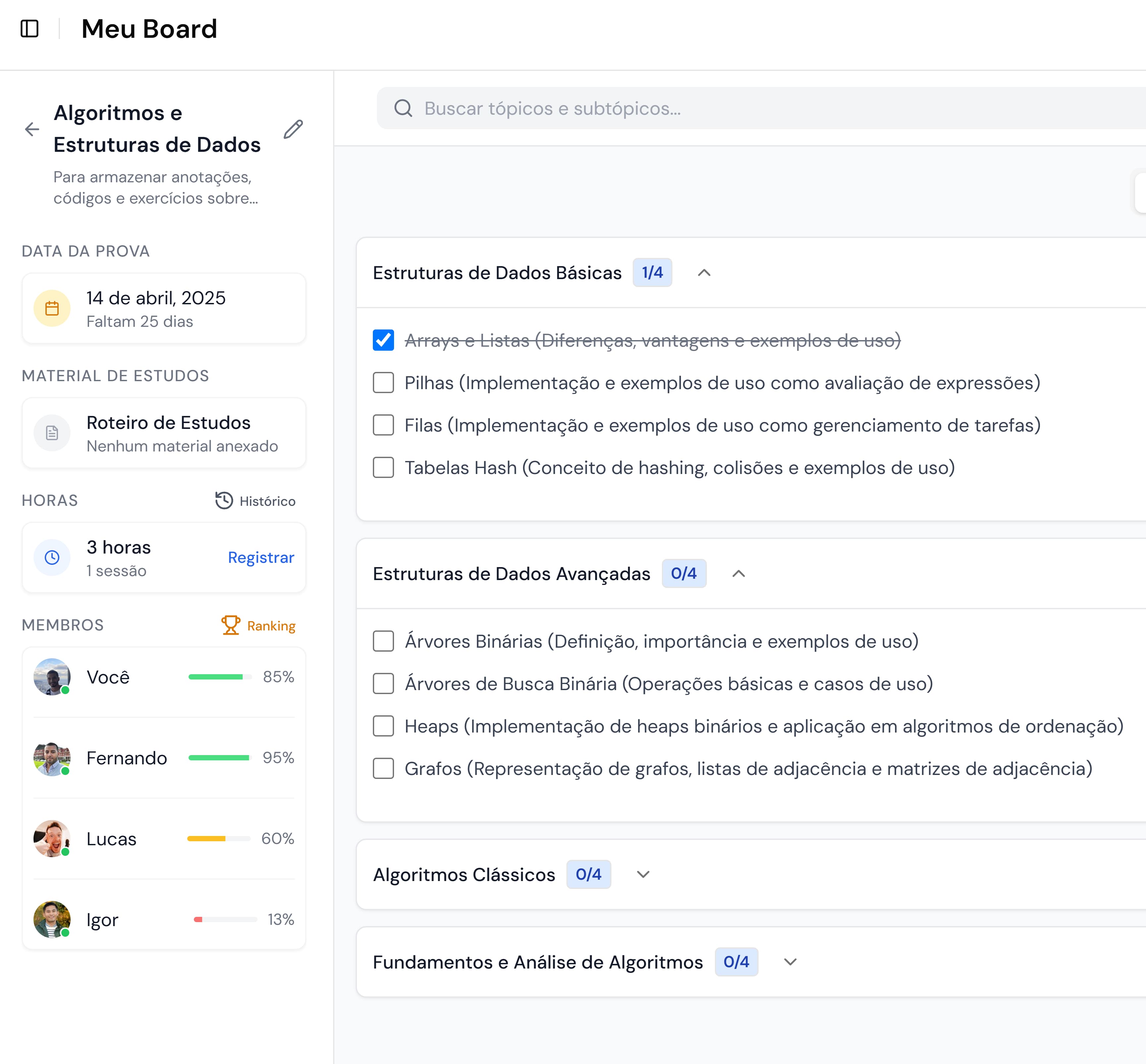
Task: Click Você's 85% progress bar
Action: click(x=220, y=677)
